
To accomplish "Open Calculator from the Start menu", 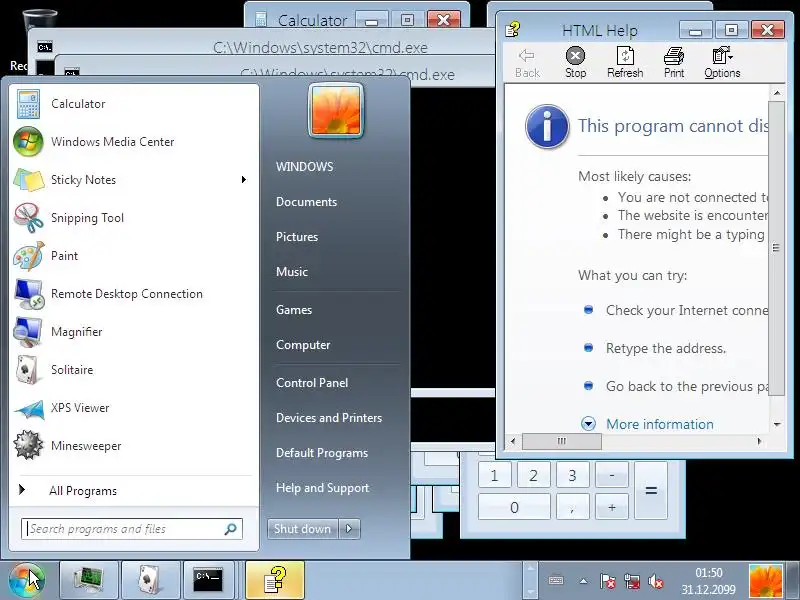I will coord(134,104).
